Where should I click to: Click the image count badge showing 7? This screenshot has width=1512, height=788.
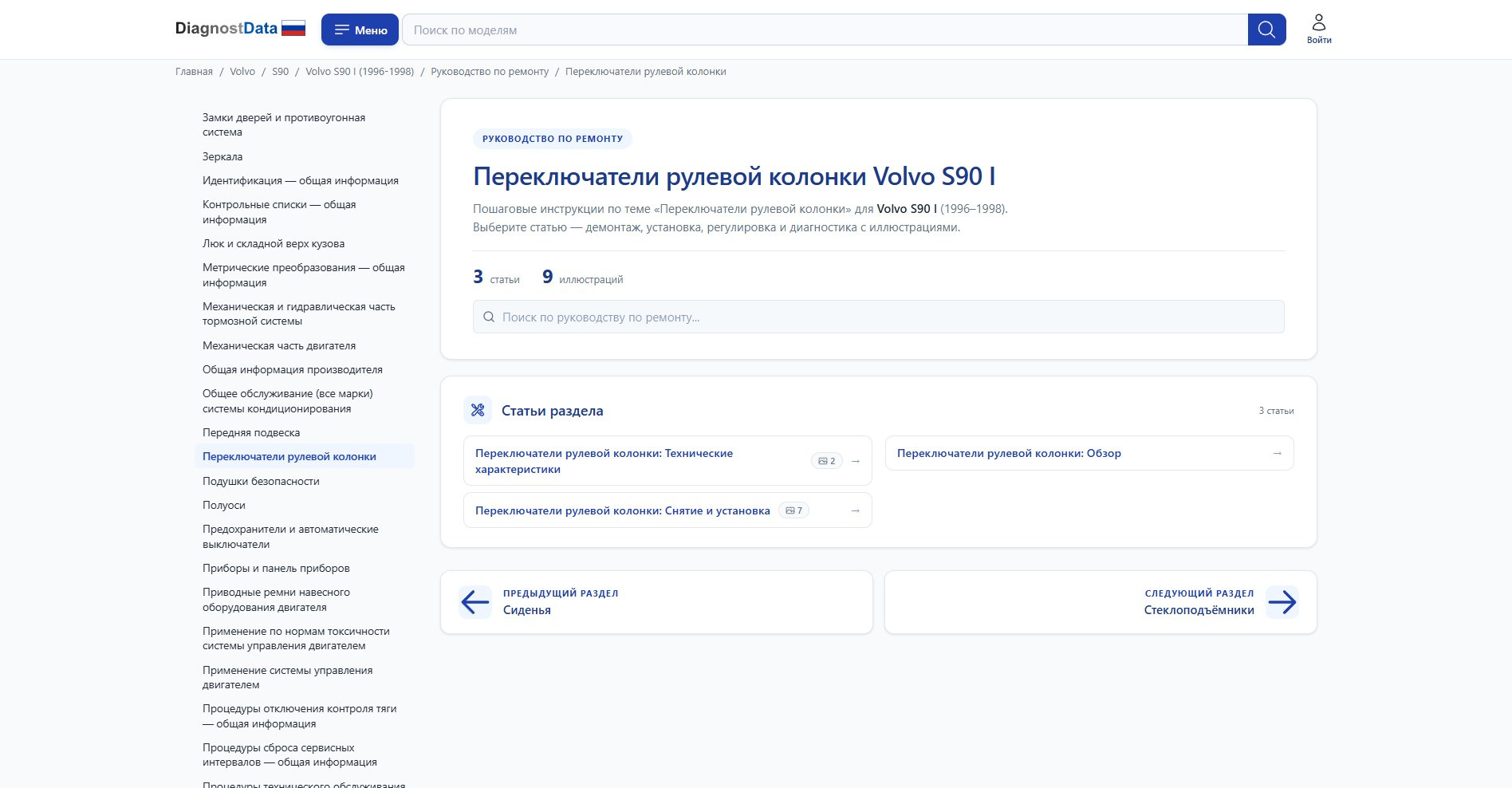(x=793, y=510)
